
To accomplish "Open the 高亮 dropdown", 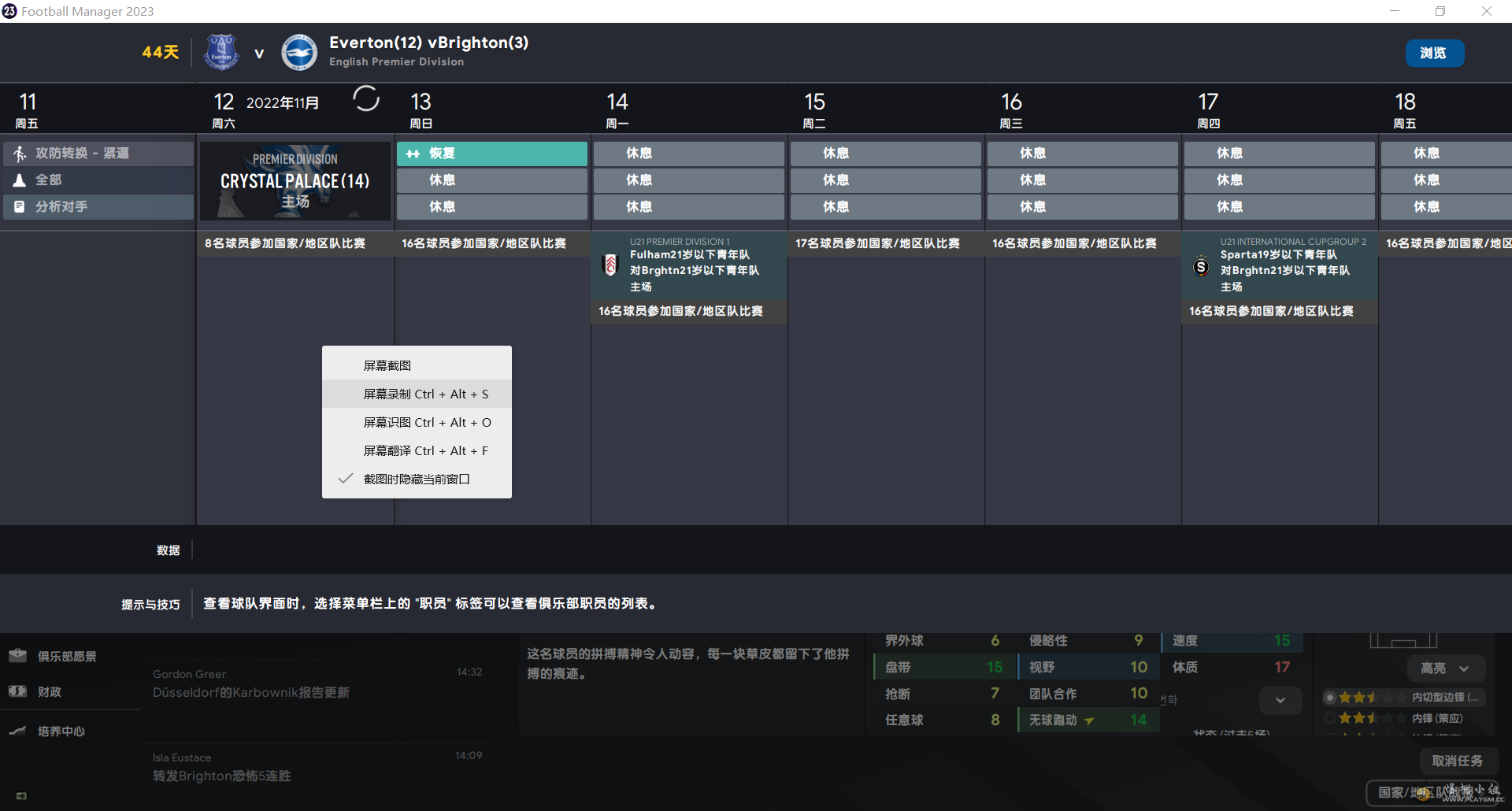I will click(x=1446, y=668).
